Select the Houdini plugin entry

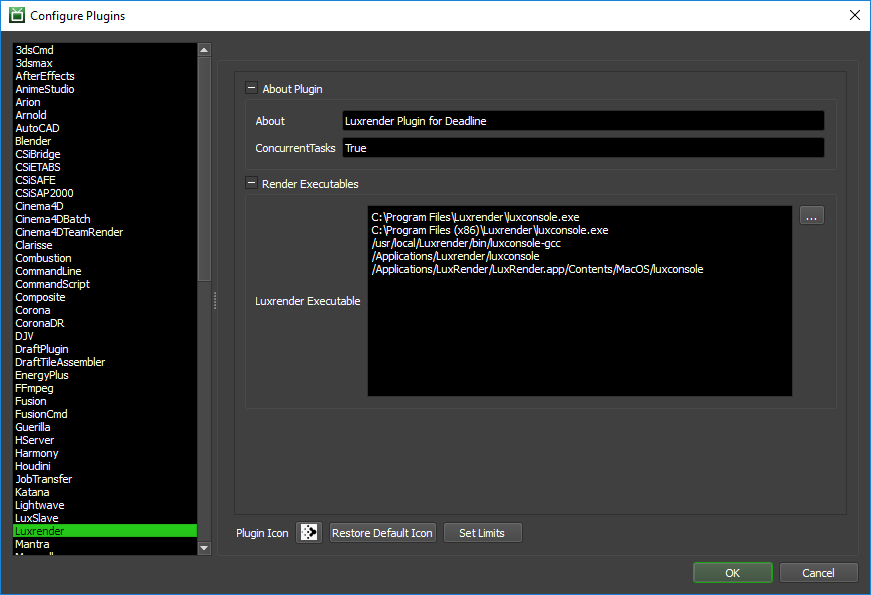pos(37,466)
